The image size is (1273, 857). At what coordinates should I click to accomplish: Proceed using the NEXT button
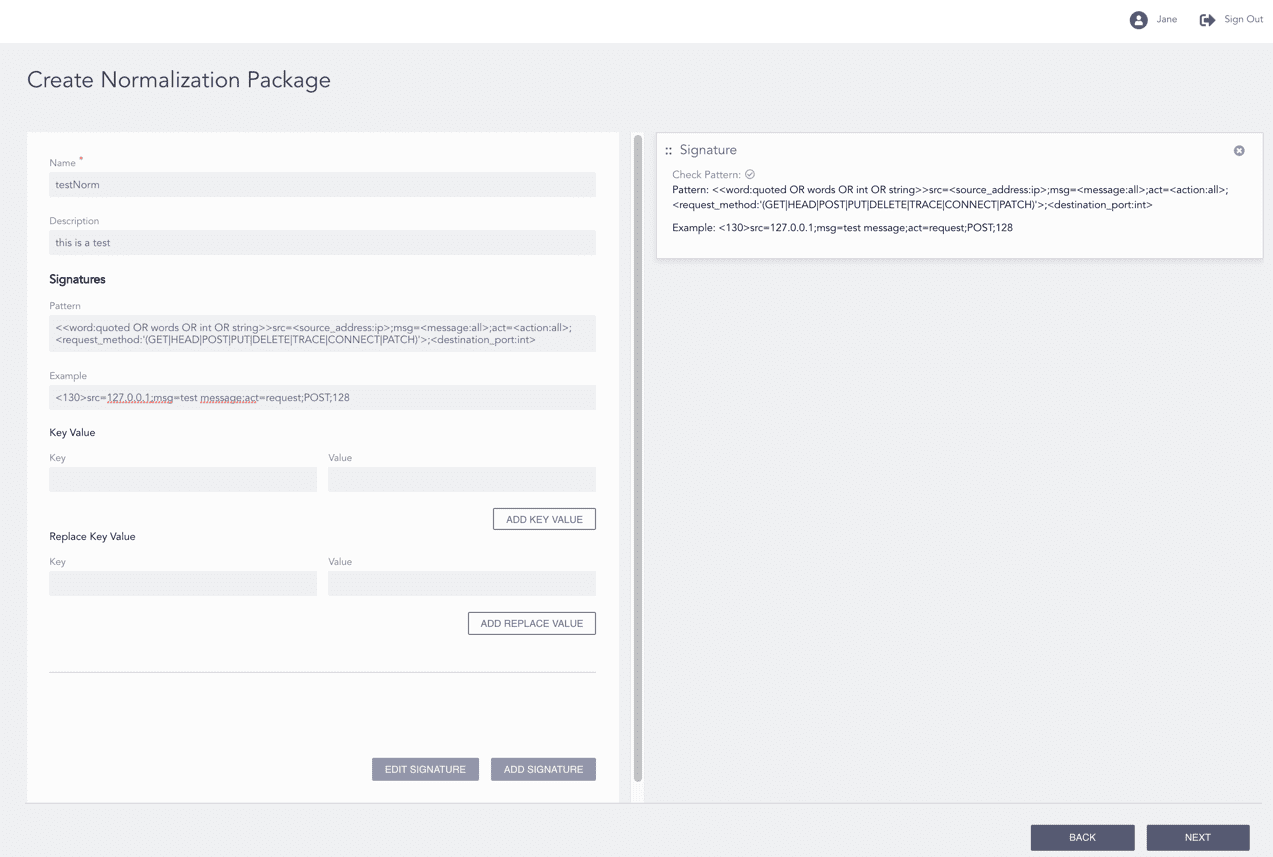1197,837
